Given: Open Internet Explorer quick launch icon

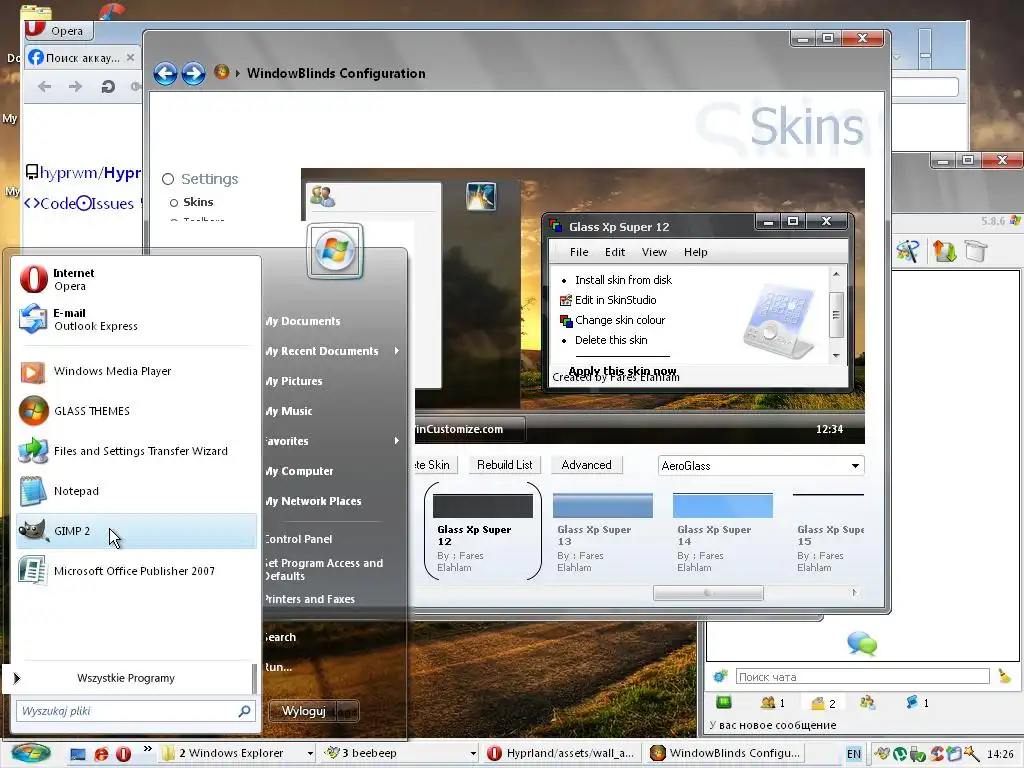Looking at the screenshot, I should click(101, 754).
